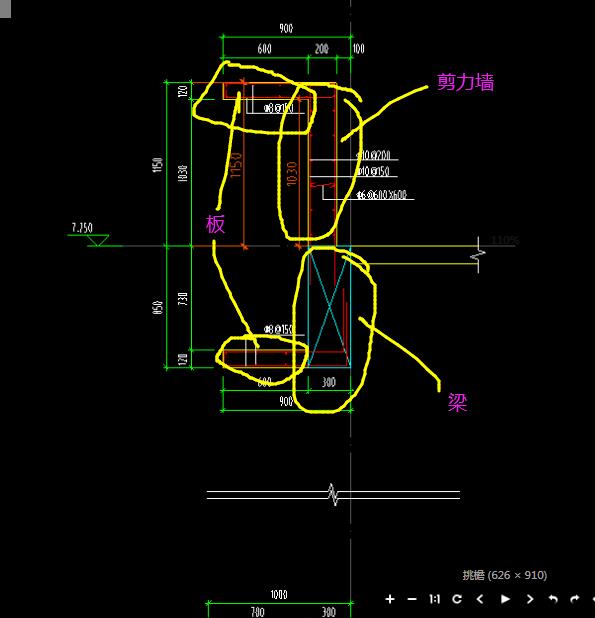Click the magenta 梁 annotation label
Viewport: 595px width, 618px height.
[457, 402]
